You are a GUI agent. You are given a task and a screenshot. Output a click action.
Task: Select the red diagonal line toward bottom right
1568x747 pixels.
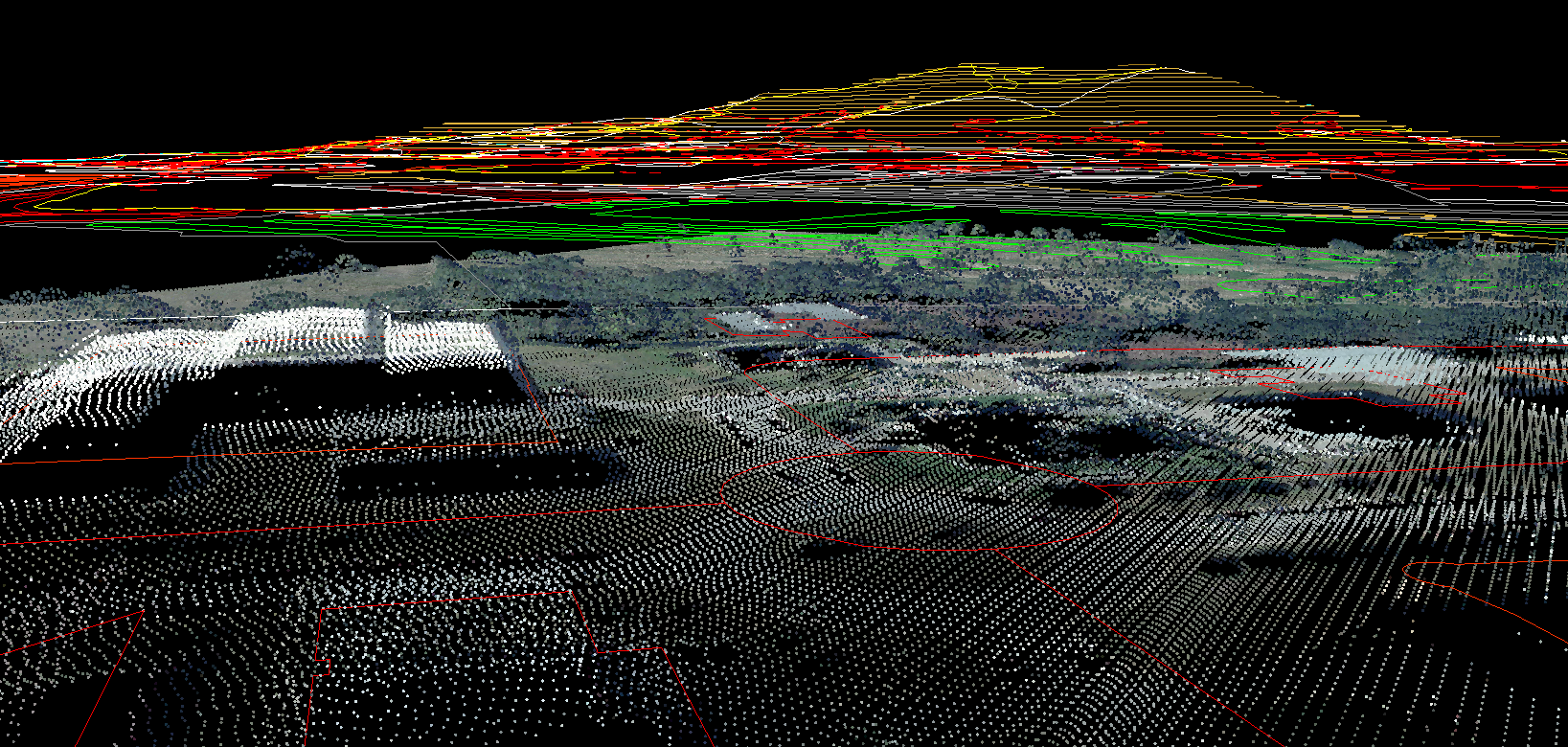pyautogui.click(x=1149, y=651)
